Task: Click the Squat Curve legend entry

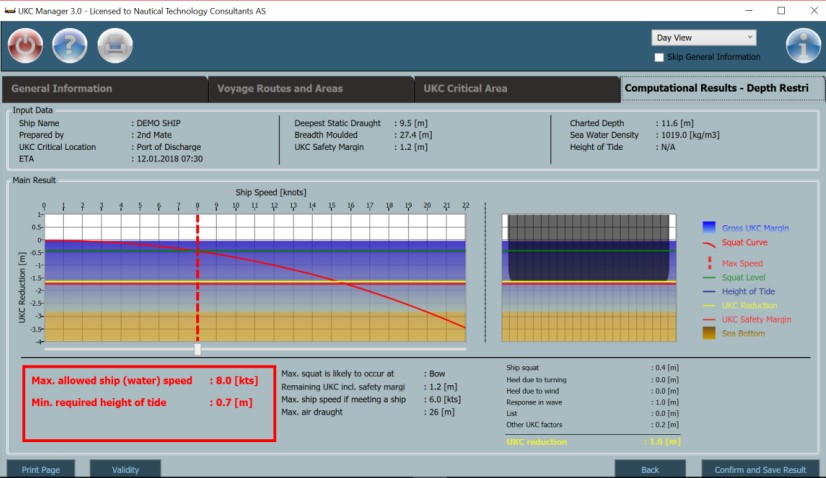Action: point(744,242)
